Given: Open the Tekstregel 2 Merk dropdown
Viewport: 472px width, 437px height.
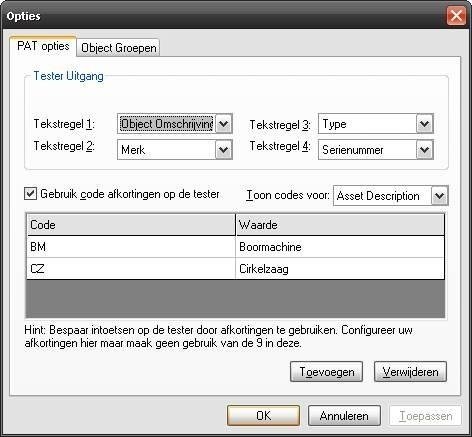Looking at the screenshot, I should coord(223,150).
